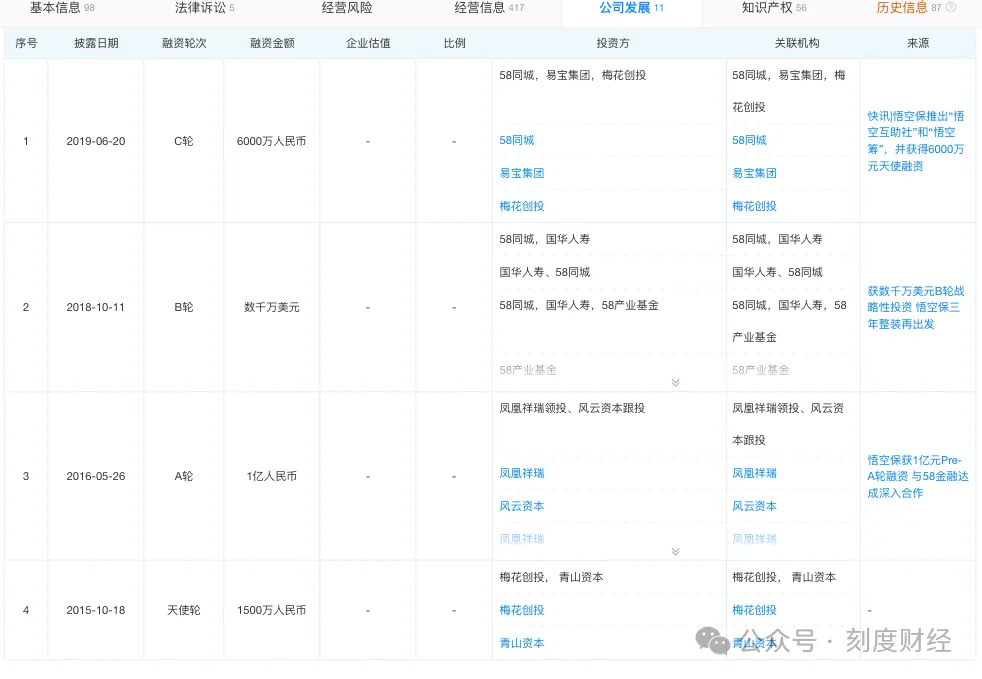Open the 经营信息 tab
This screenshot has width=982, height=679.
[489, 8]
